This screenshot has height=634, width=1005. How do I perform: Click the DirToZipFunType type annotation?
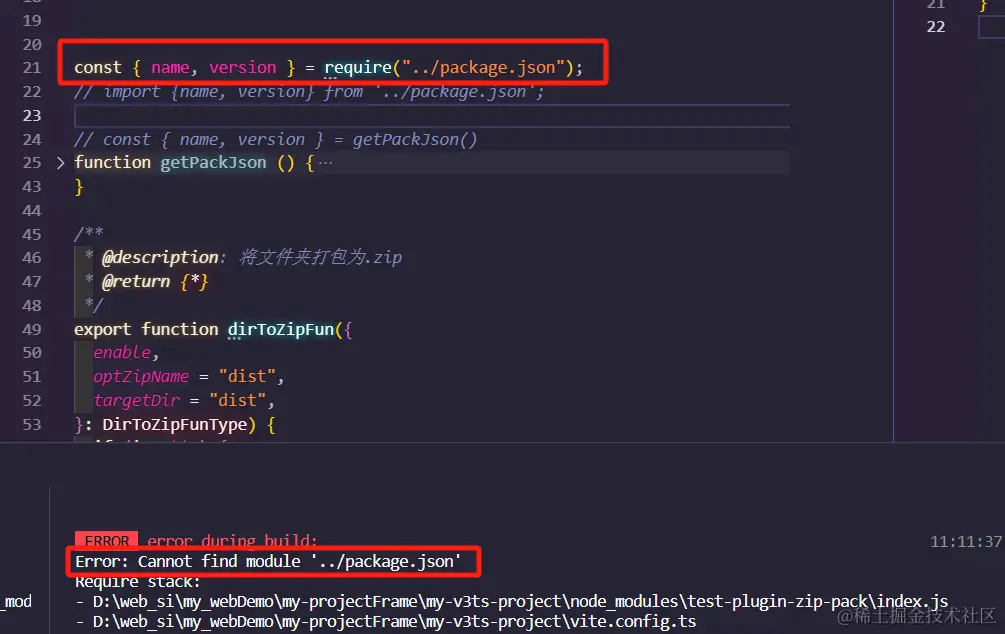pos(175,424)
